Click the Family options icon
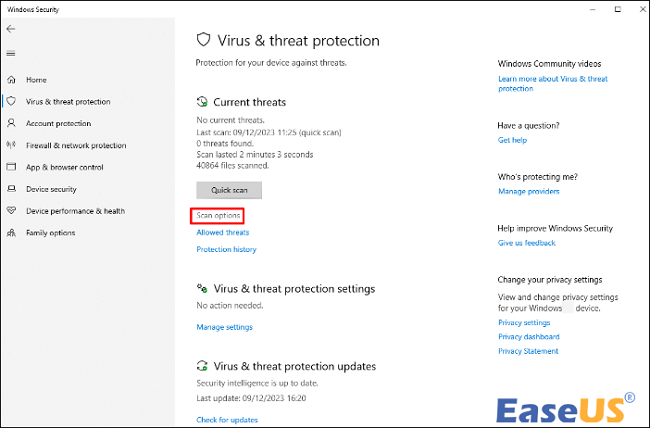650x428 pixels. (12, 233)
